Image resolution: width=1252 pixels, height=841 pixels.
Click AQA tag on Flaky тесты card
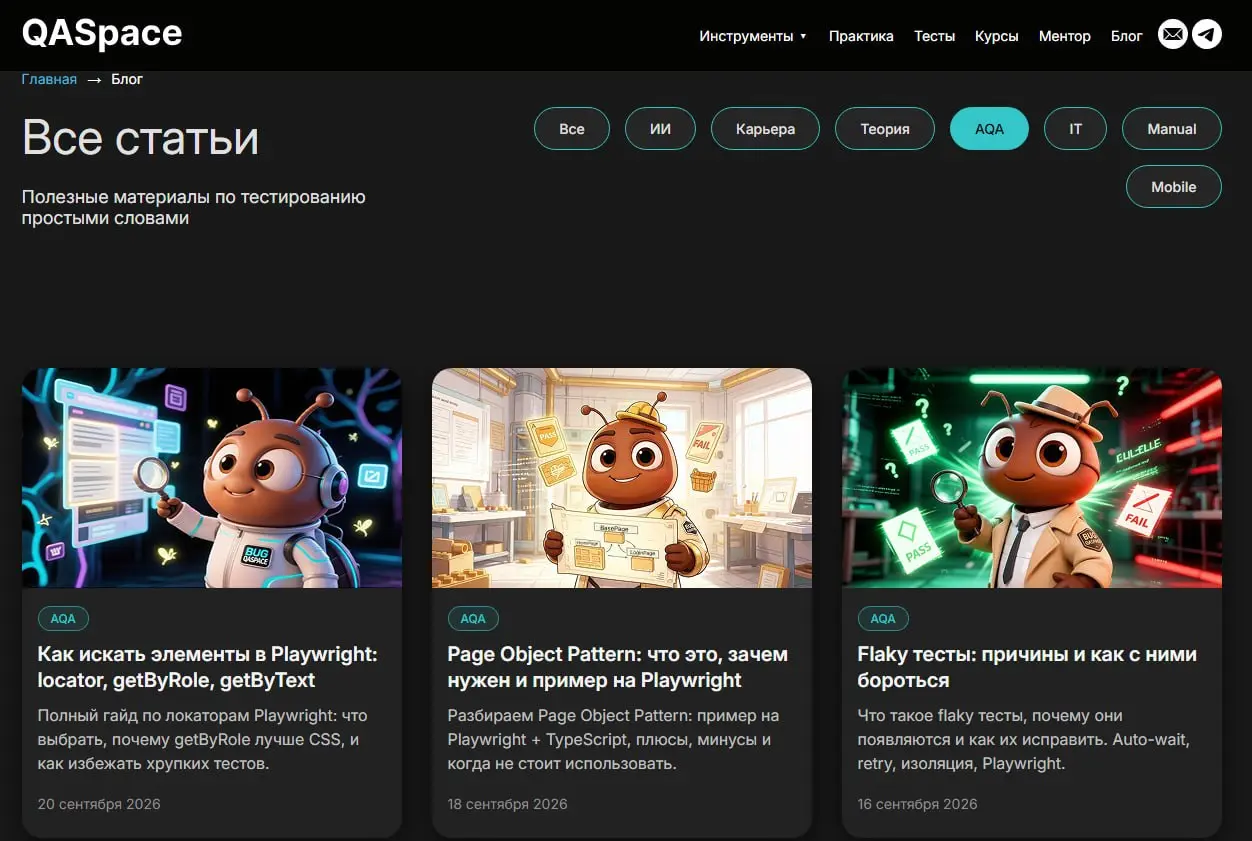(883, 618)
